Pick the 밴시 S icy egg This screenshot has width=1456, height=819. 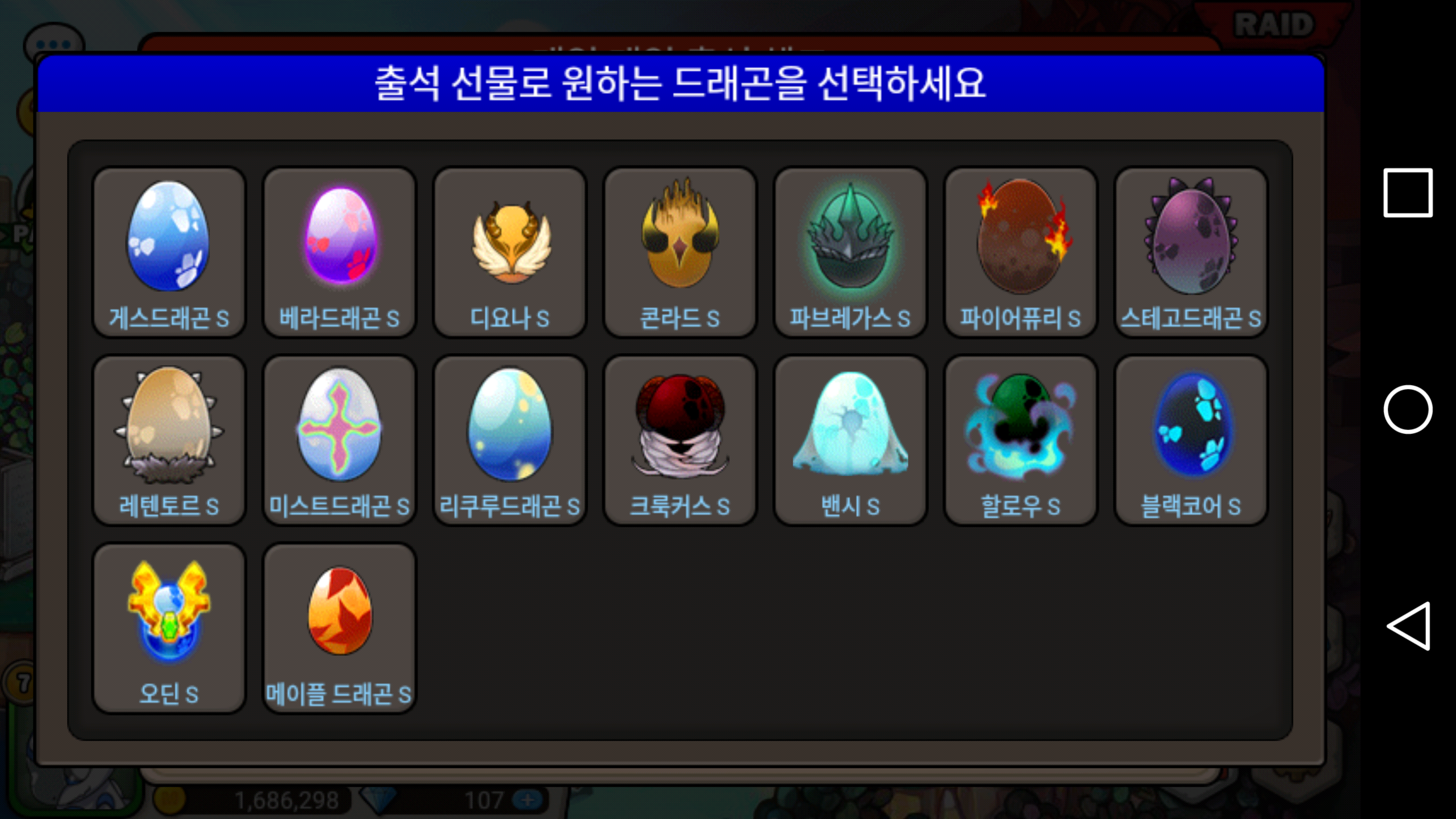coord(850,440)
